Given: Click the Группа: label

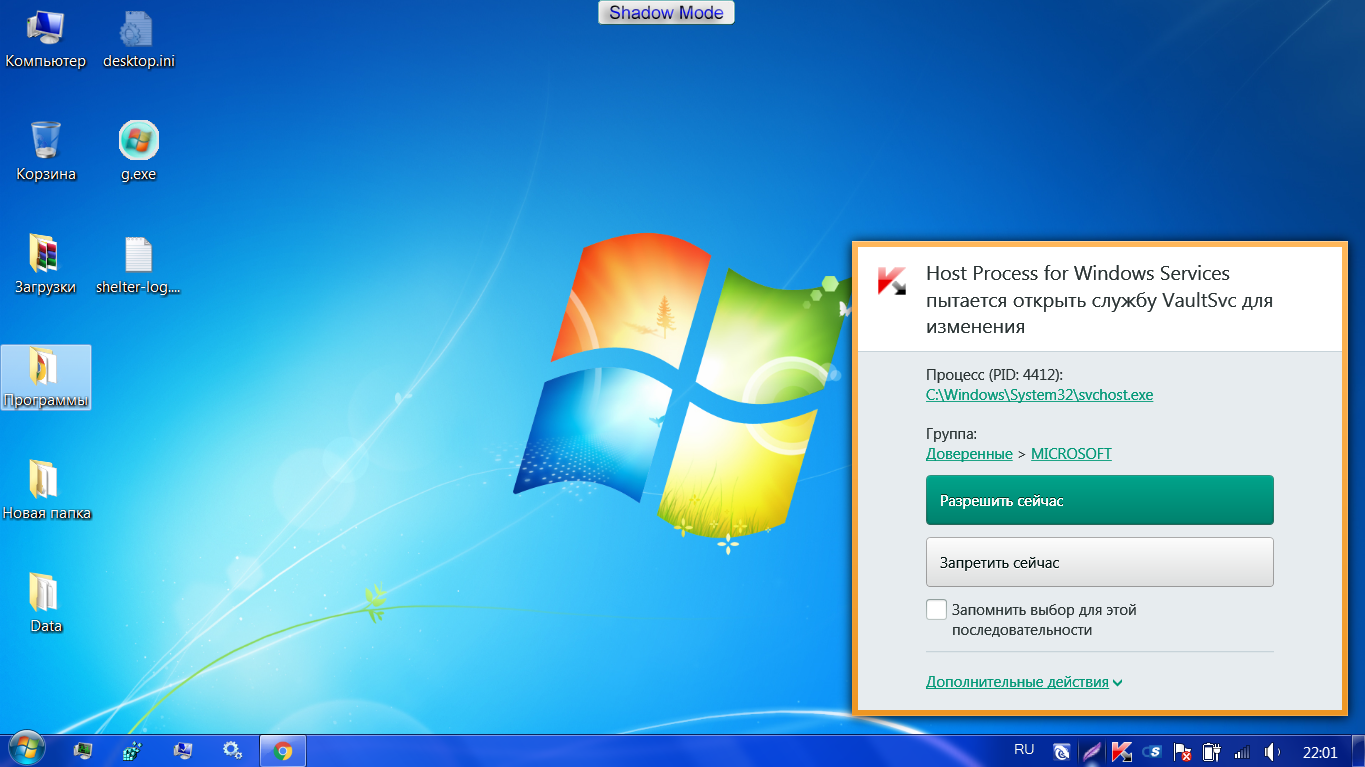Looking at the screenshot, I should click(x=951, y=434).
